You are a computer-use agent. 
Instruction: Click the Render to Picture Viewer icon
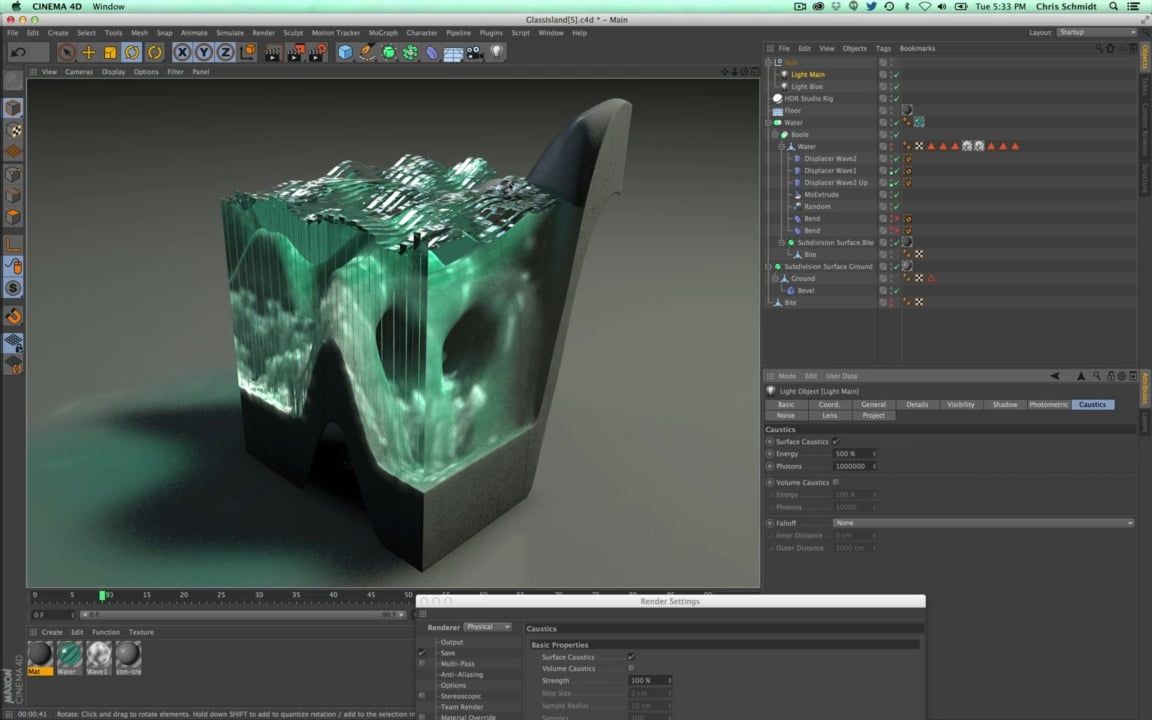295,52
